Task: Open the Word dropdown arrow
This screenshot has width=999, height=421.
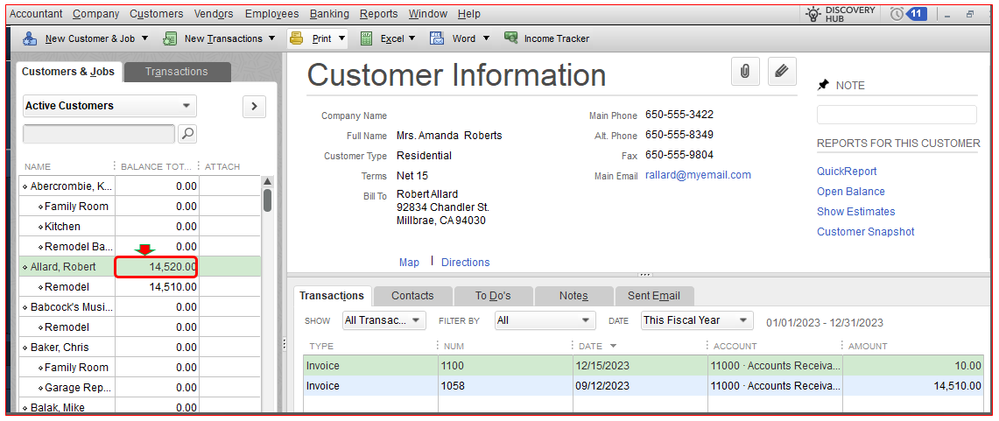Action: pos(486,39)
